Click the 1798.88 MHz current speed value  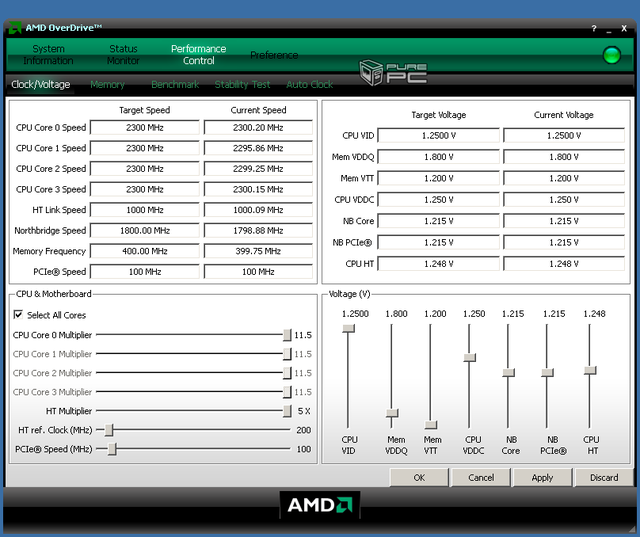coord(258,231)
